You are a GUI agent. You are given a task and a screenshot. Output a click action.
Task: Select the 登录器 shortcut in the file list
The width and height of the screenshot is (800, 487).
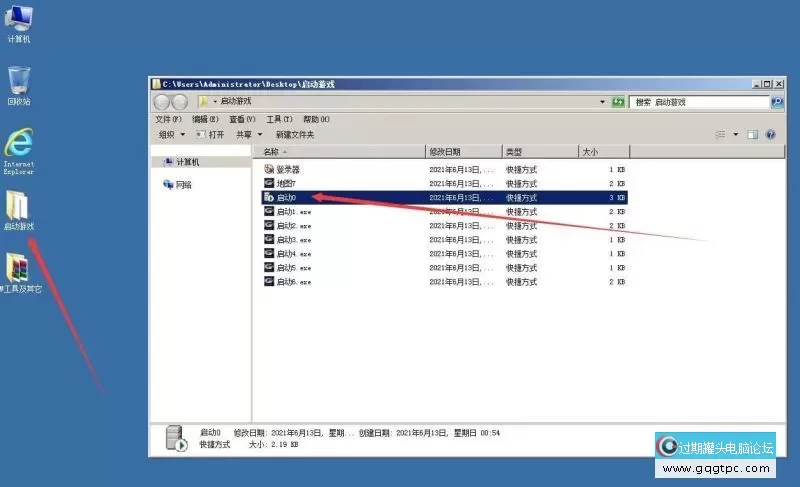tap(287, 169)
